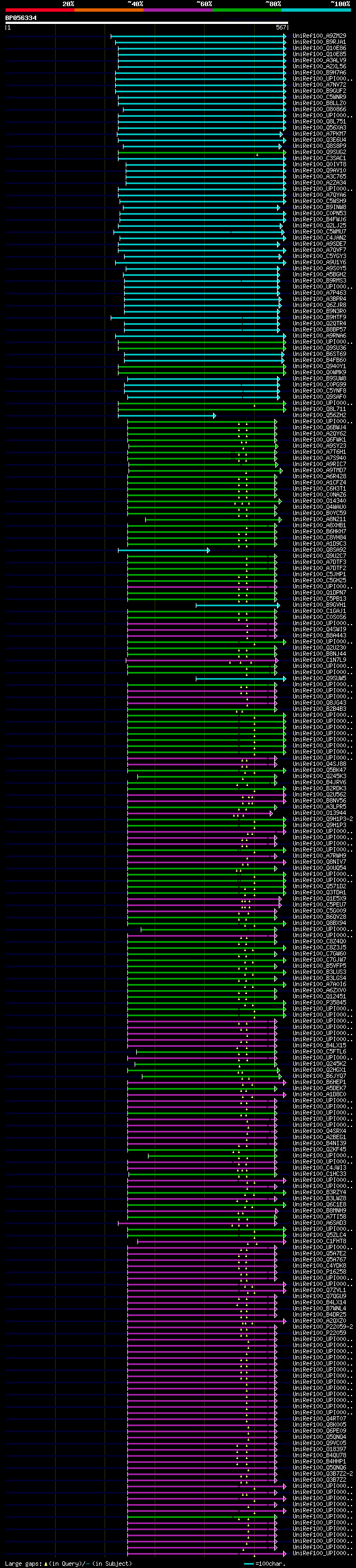Select hit label UniRef100_Q8JG43
This screenshot has height=1568, width=356.
[x=319, y=703]
